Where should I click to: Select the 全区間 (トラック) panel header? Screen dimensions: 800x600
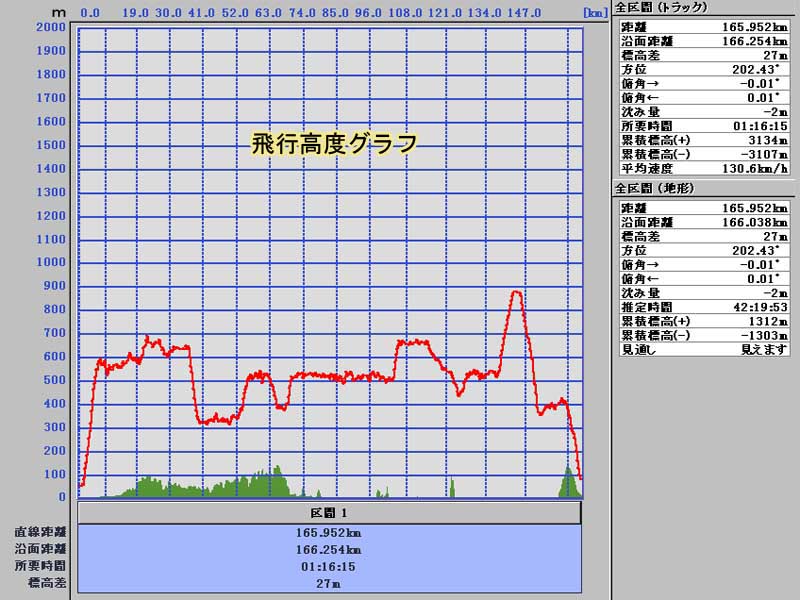tap(661, 7)
